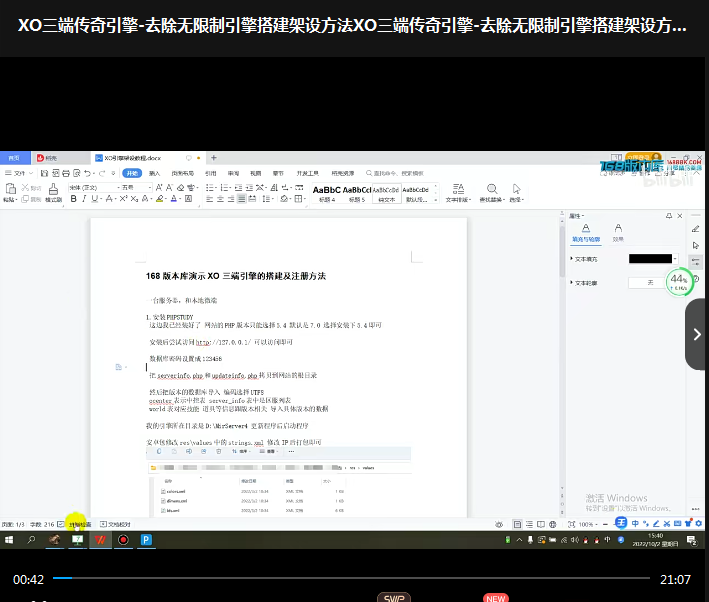This screenshot has width=709, height=602.
Task: Click the Clear Formatting eraser icon
Action: [x=180, y=187]
